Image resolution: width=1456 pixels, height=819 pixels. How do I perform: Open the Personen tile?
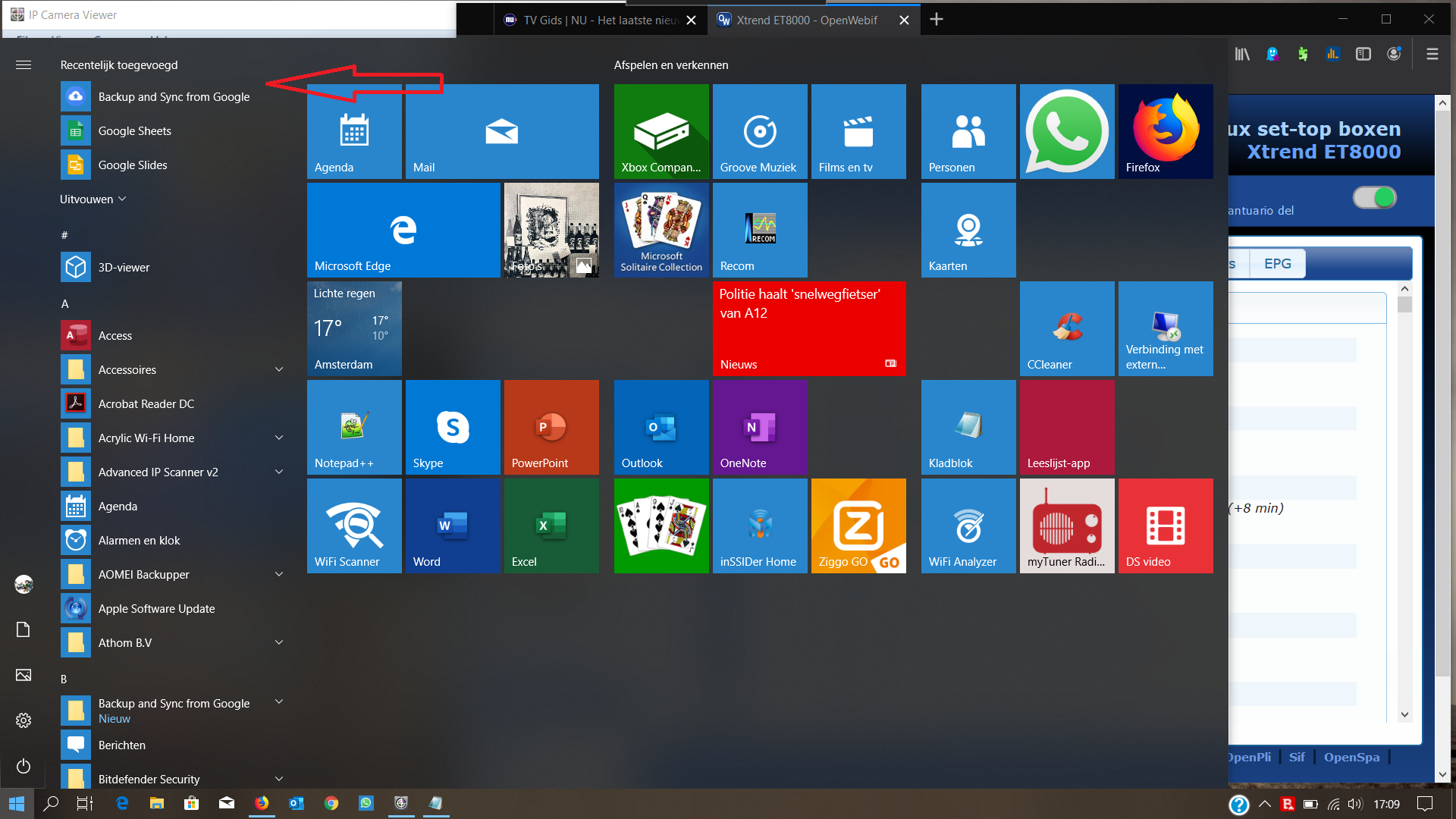[968, 131]
